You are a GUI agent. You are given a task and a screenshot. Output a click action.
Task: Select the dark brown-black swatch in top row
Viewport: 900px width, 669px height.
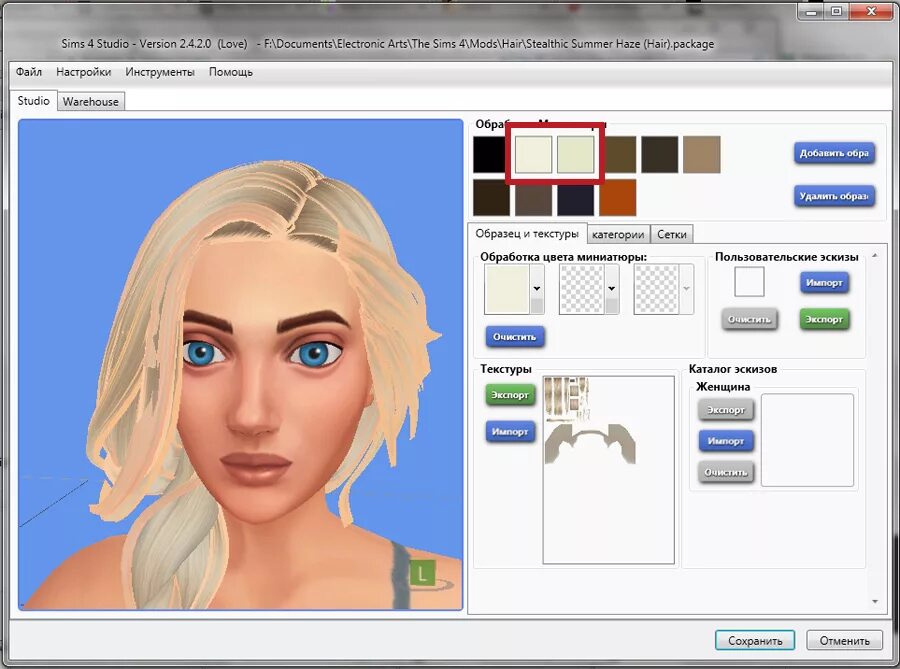[x=660, y=154]
